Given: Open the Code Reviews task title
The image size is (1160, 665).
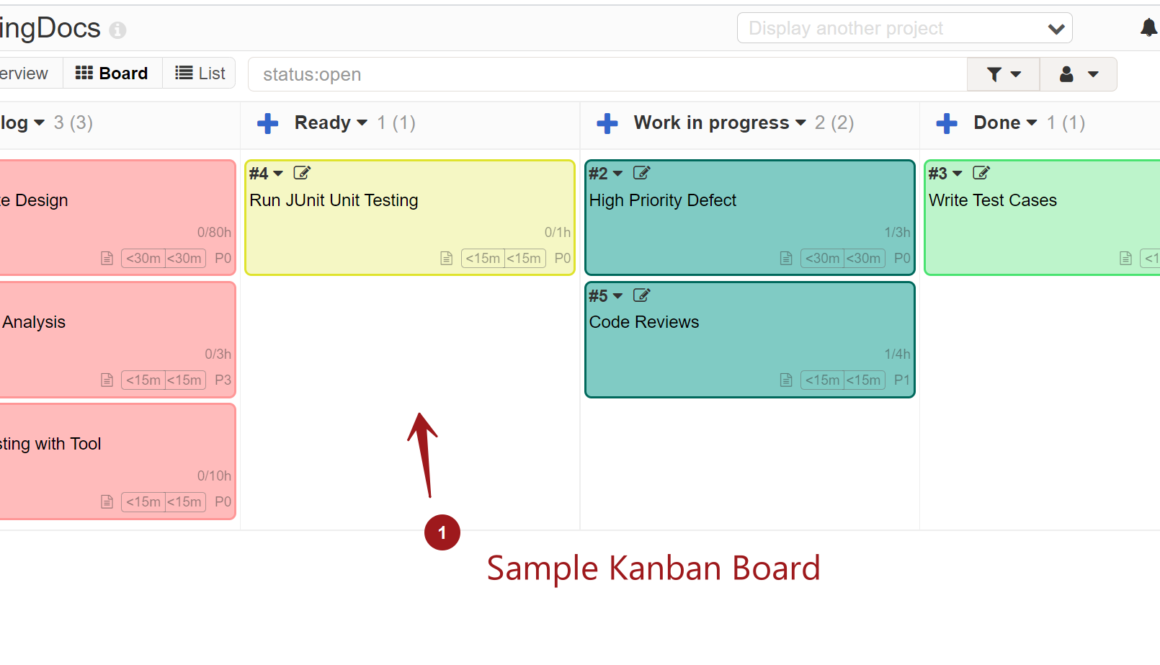Looking at the screenshot, I should coord(644,322).
